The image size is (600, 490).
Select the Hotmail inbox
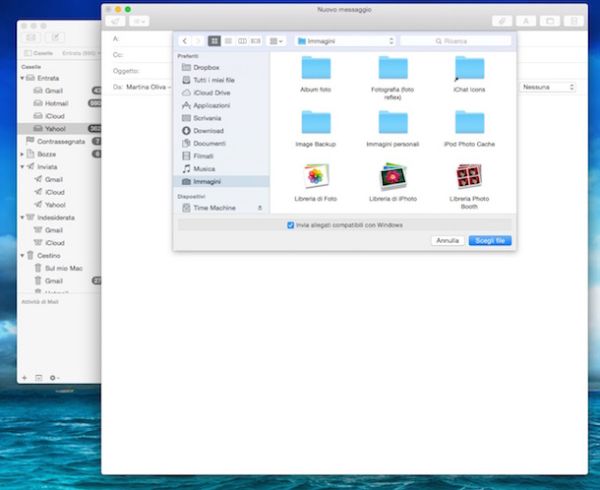[x=54, y=103]
